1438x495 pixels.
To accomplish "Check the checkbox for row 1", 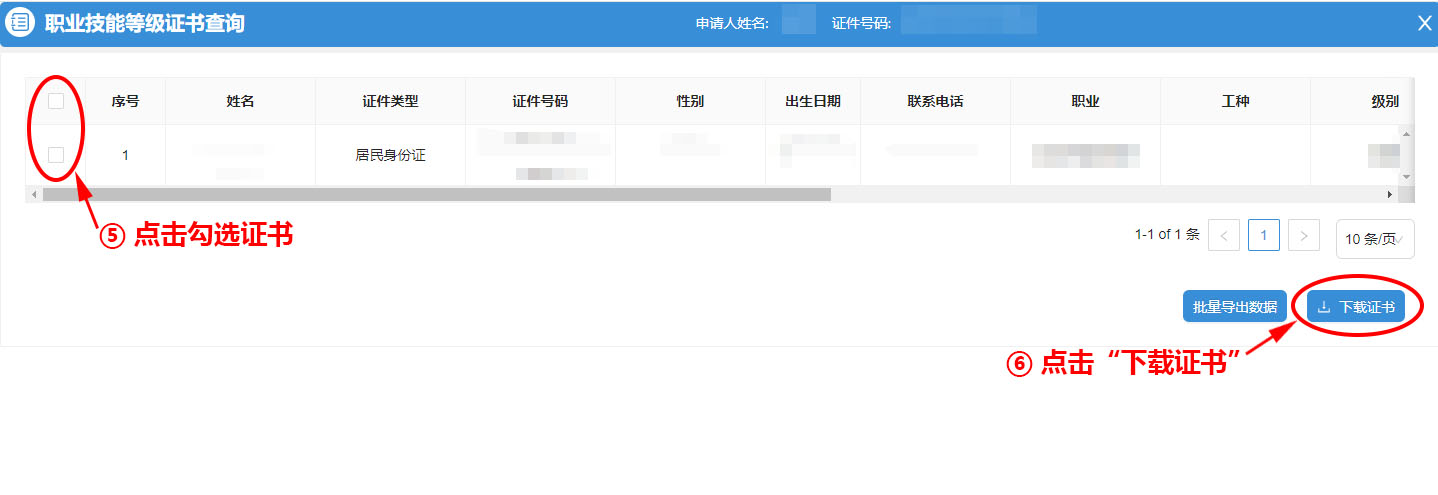I will click(56, 155).
